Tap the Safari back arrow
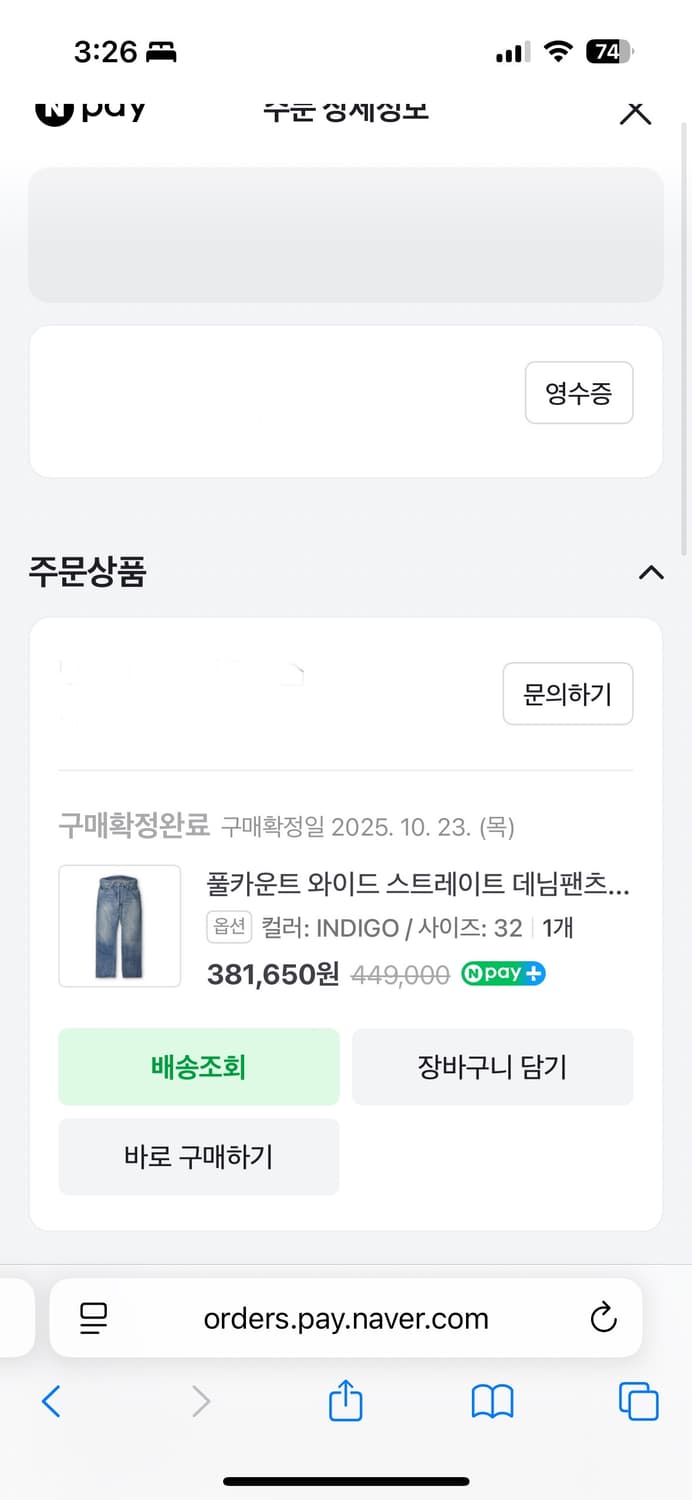Screen dimensions: 692x1500 (x=51, y=1401)
